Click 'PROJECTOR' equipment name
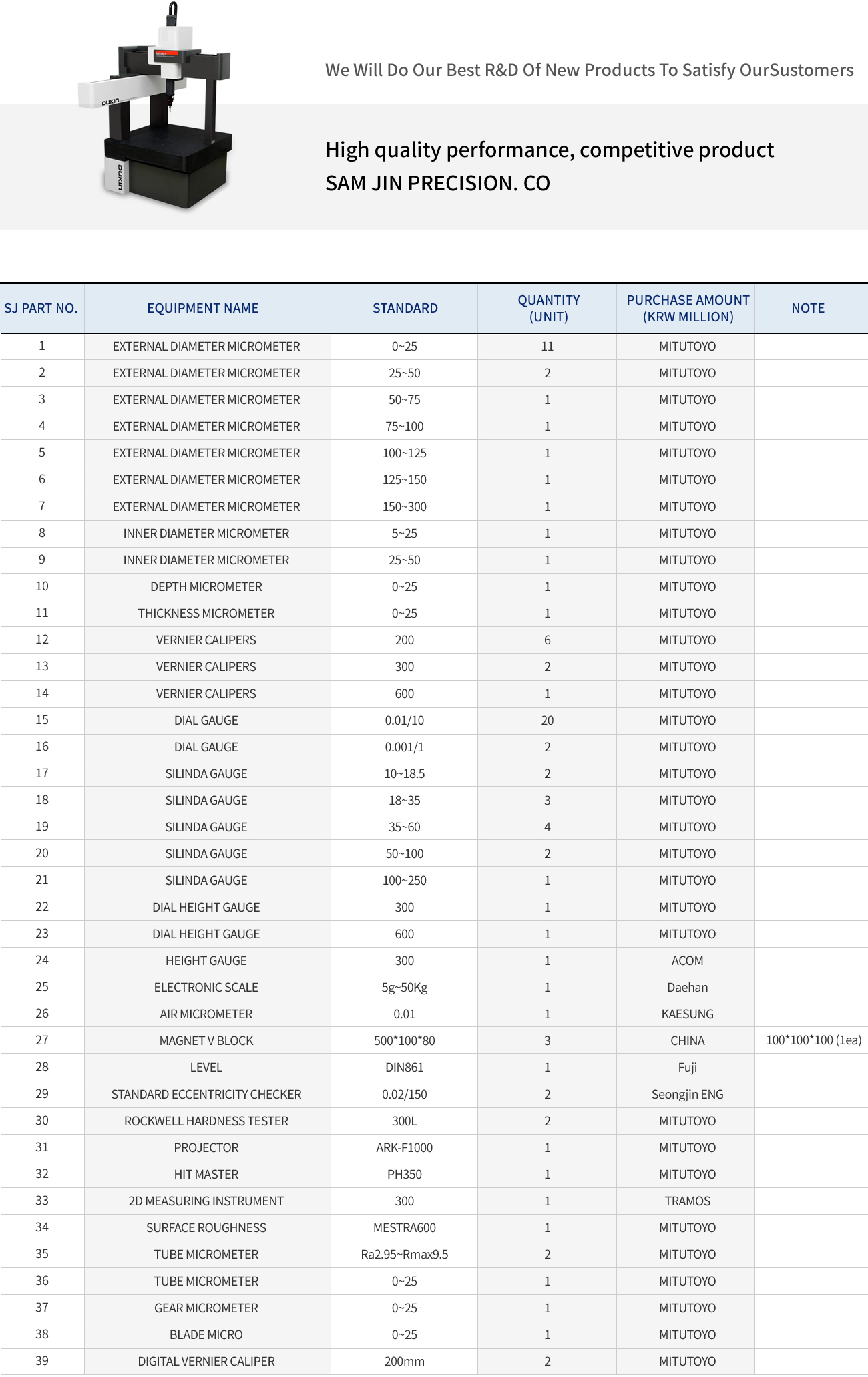The width and height of the screenshot is (868, 1377). [x=206, y=1147]
